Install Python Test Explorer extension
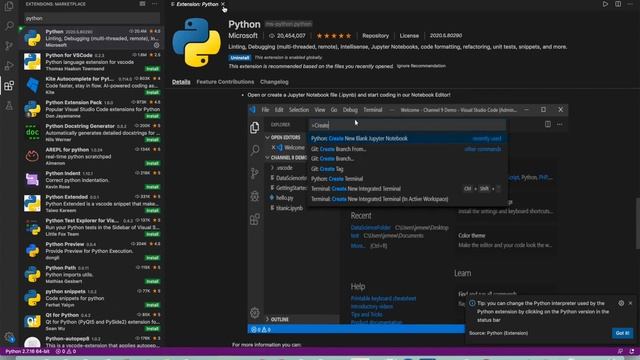The image size is (640, 360). [152, 234]
